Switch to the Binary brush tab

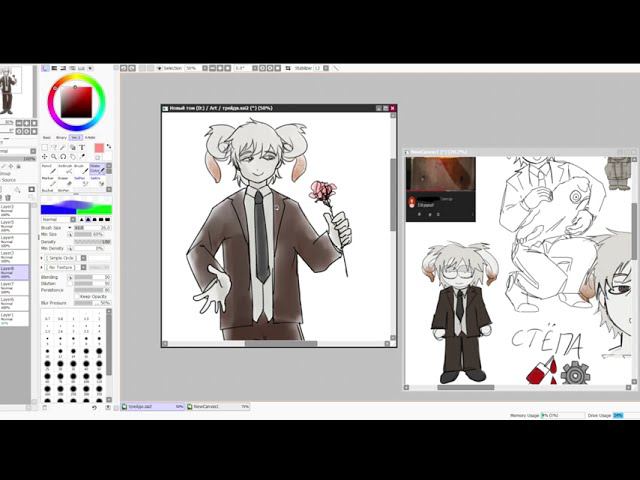61,138
